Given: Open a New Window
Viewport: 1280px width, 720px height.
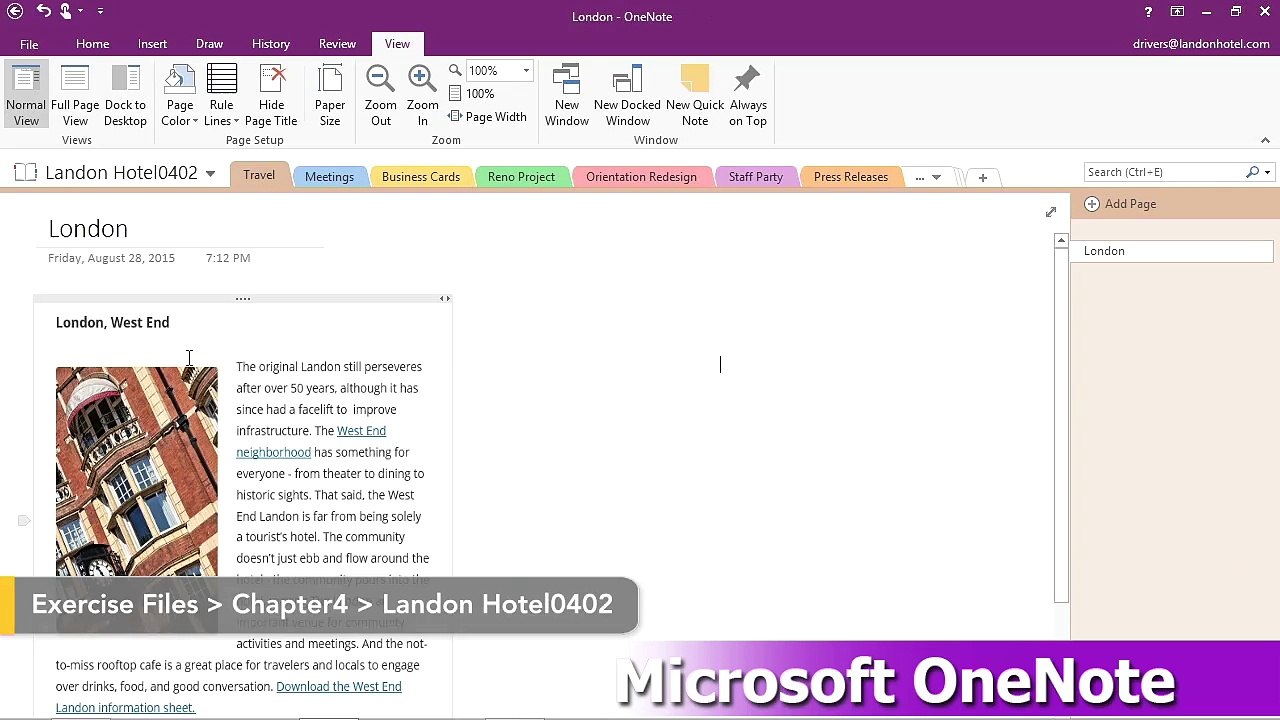Looking at the screenshot, I should tap(567, 97).
